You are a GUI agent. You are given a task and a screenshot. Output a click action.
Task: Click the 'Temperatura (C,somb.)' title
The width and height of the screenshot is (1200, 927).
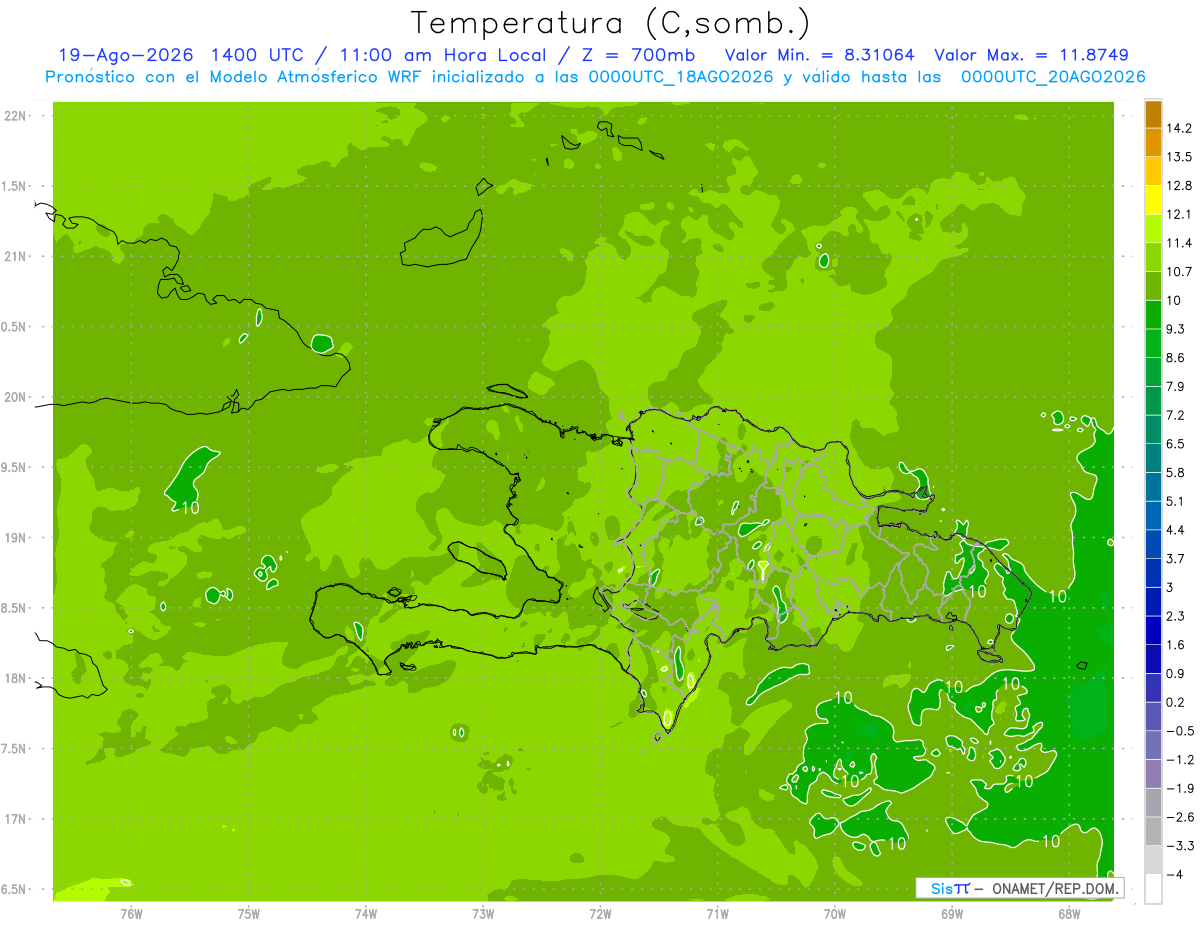click(x=611, y=24)
